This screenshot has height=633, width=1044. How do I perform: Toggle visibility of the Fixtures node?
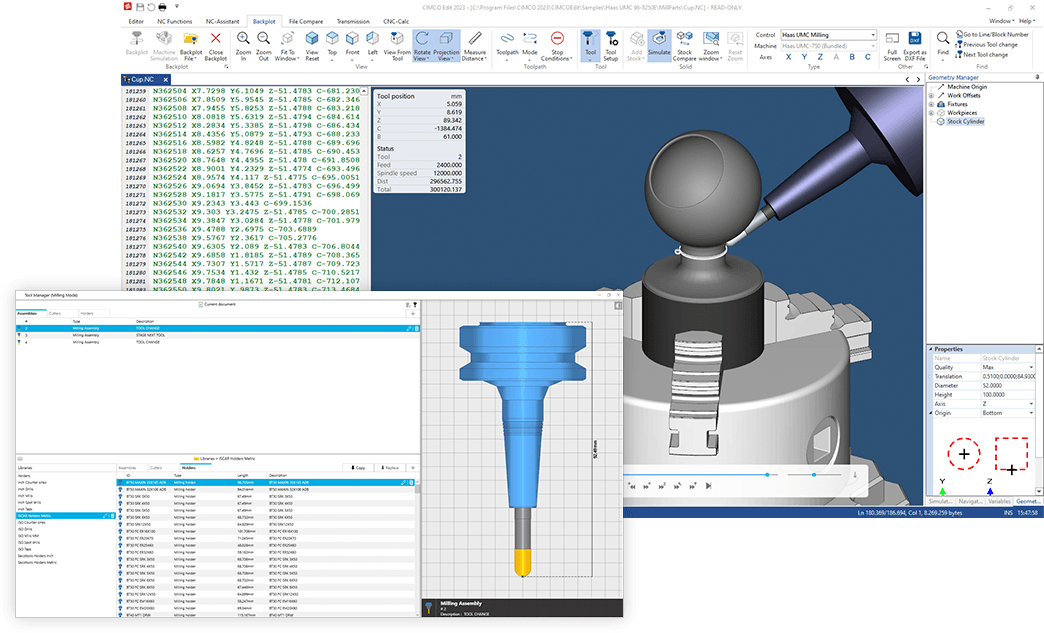pyautogui.click(x=931, y=104)
